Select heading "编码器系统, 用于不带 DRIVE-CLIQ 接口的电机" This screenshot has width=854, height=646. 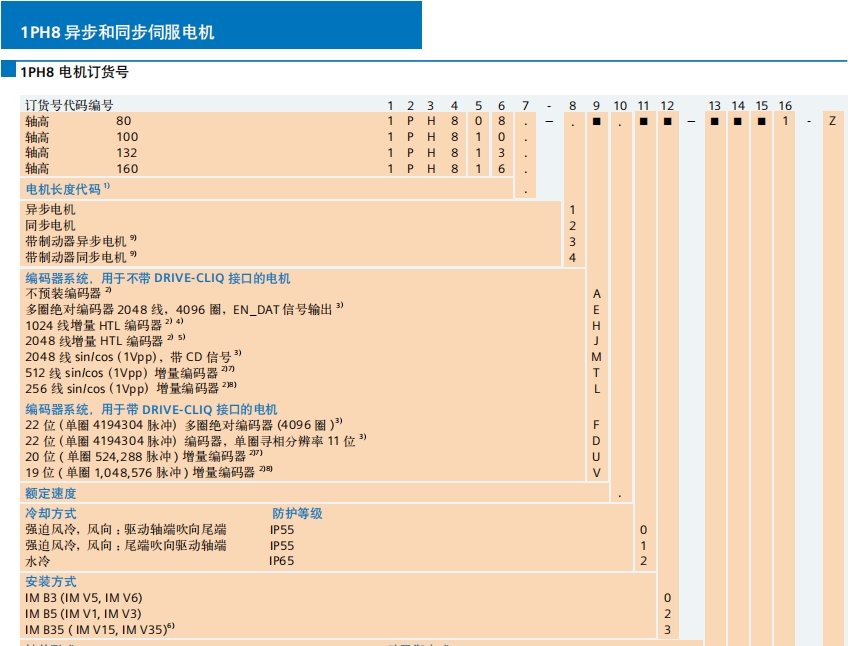(x=158, y=278)
